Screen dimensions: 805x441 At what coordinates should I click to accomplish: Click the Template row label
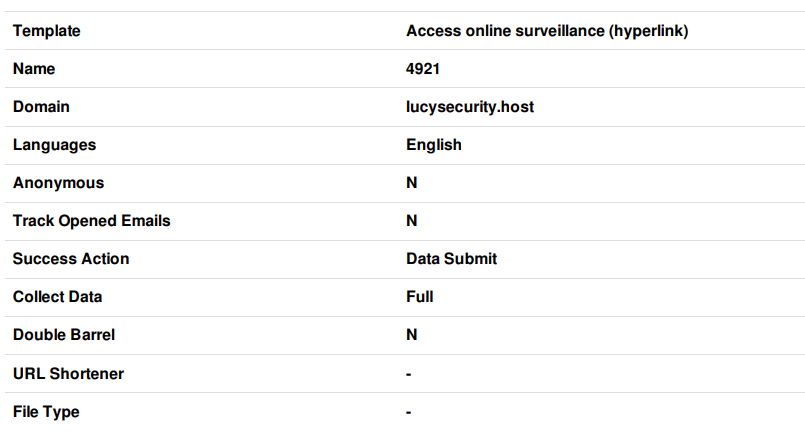47,31
